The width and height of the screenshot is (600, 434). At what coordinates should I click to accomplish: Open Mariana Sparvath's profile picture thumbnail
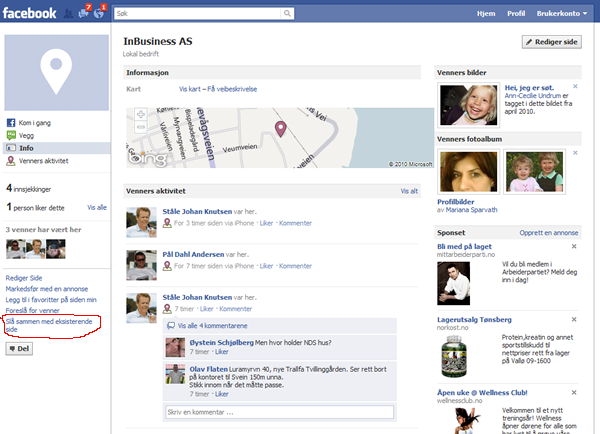click(x=468, y=171)
